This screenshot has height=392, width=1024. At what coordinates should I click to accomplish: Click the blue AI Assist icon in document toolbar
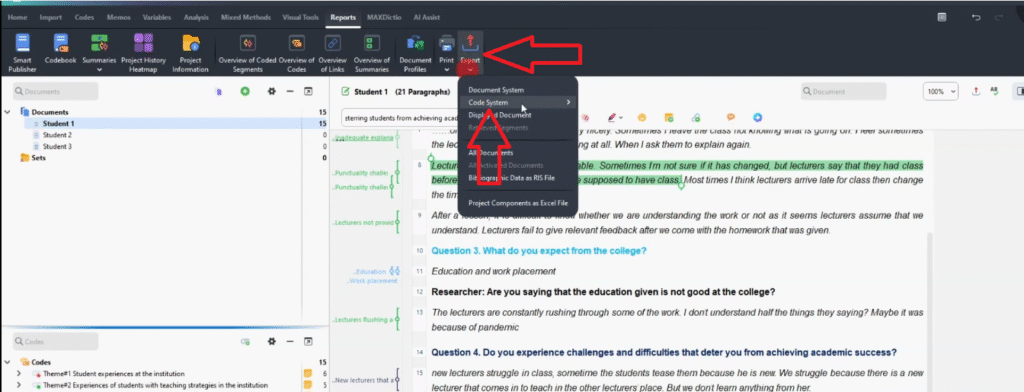[758, 118]
